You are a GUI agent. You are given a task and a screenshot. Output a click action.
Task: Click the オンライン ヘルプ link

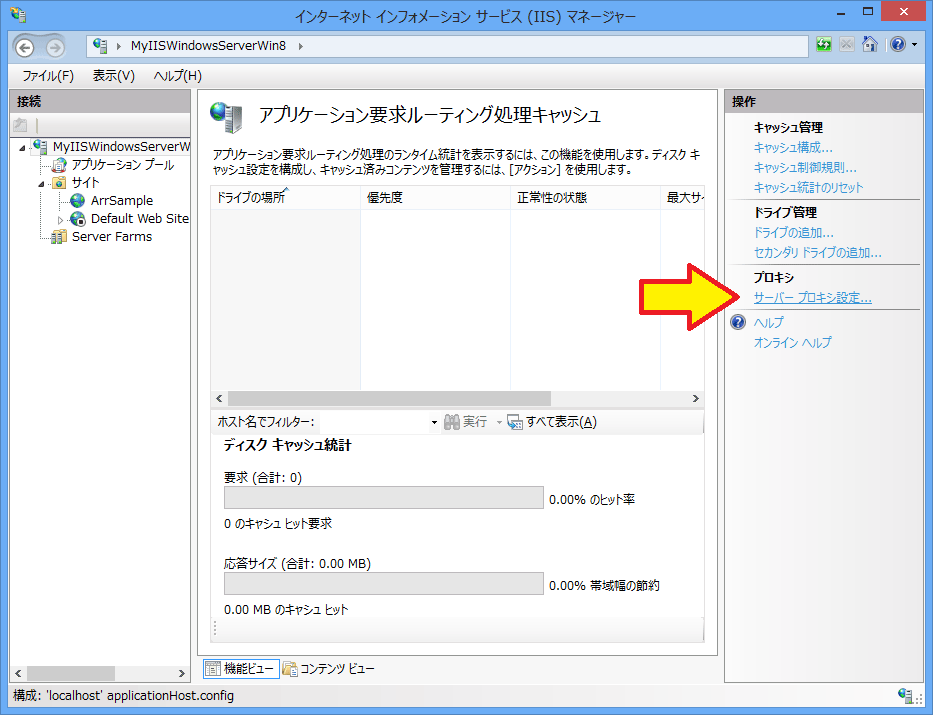click(x=793, y=343)
